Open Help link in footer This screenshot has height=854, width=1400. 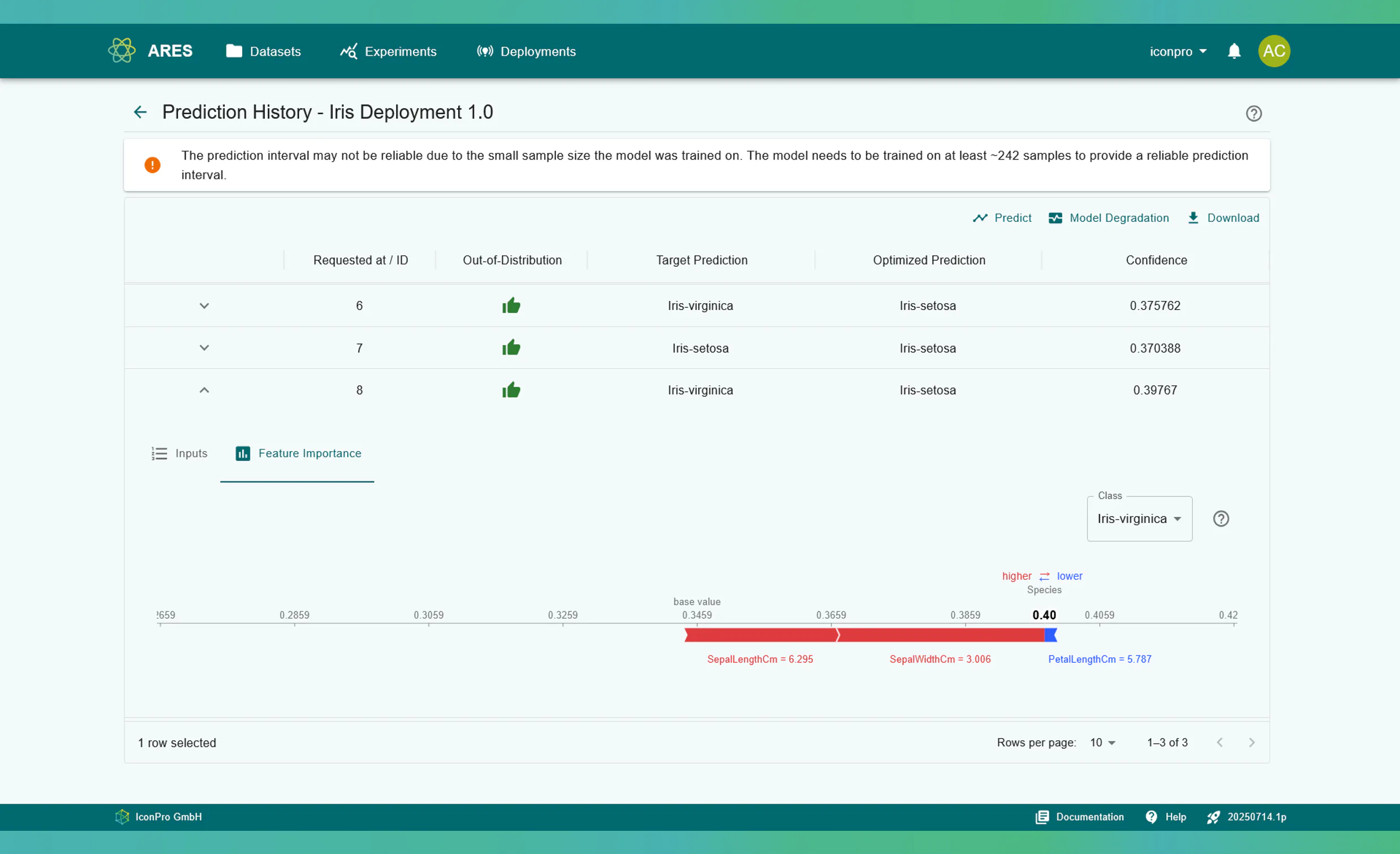(x=1165, y=817)
